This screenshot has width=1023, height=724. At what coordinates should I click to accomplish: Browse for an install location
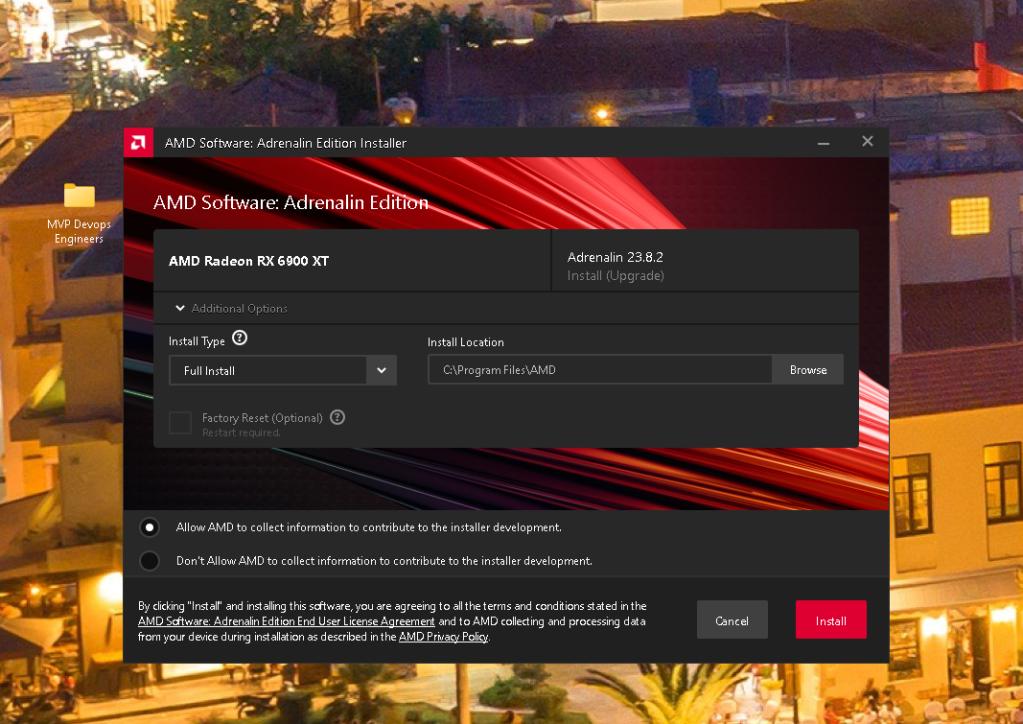(808, 370)
